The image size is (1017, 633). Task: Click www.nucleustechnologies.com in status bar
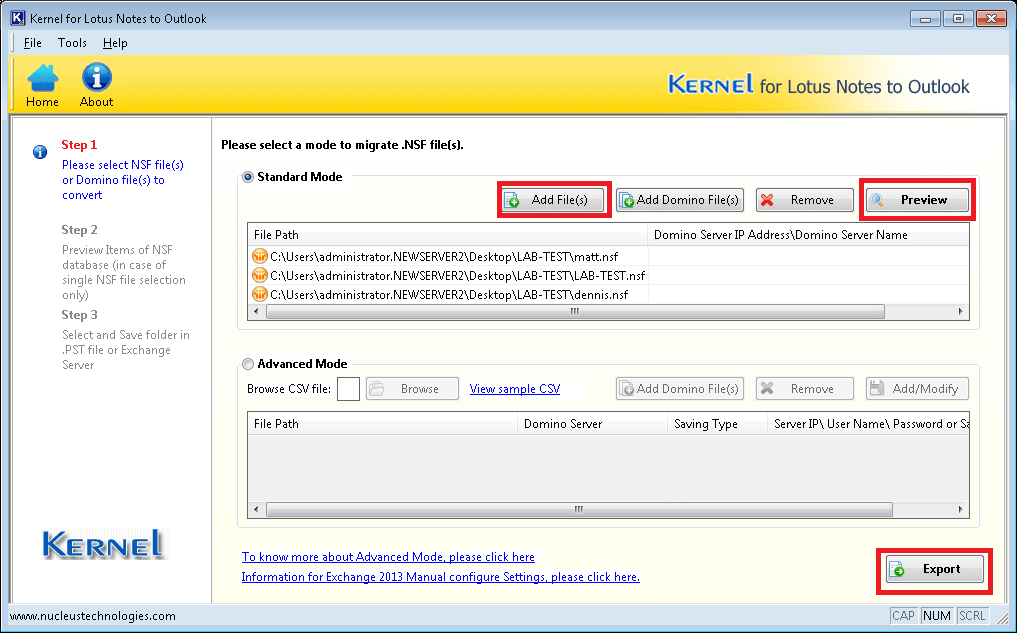click(x=93, y=615)
